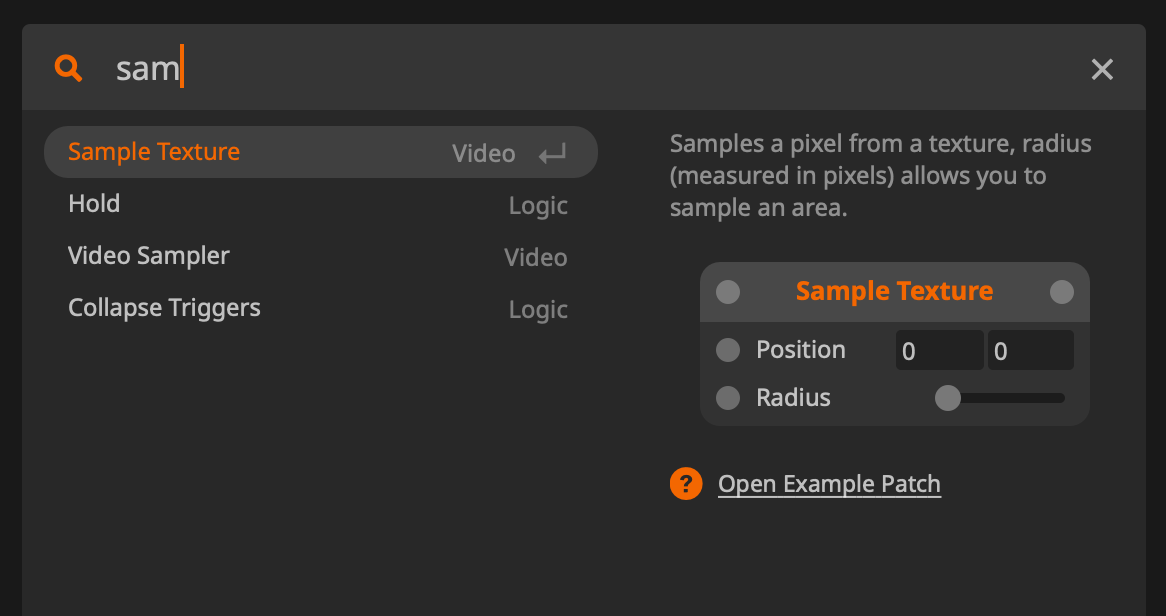
Task: Click the Sample Texture node output port
Action: (x=1062, y=292)
